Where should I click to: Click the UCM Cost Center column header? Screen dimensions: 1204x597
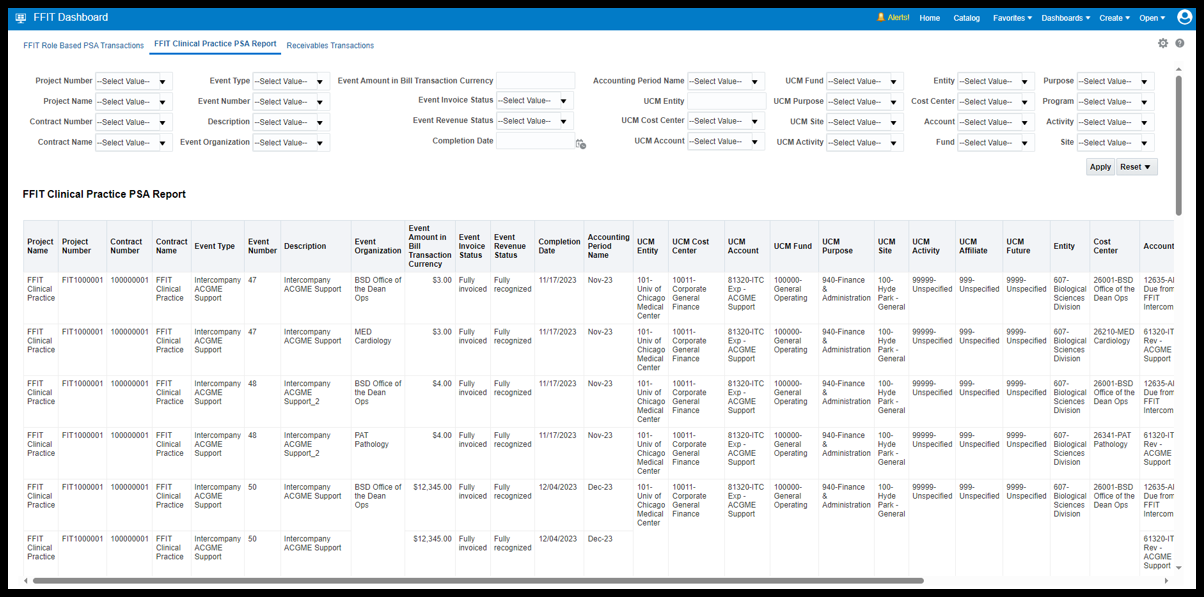coord(695,246)
